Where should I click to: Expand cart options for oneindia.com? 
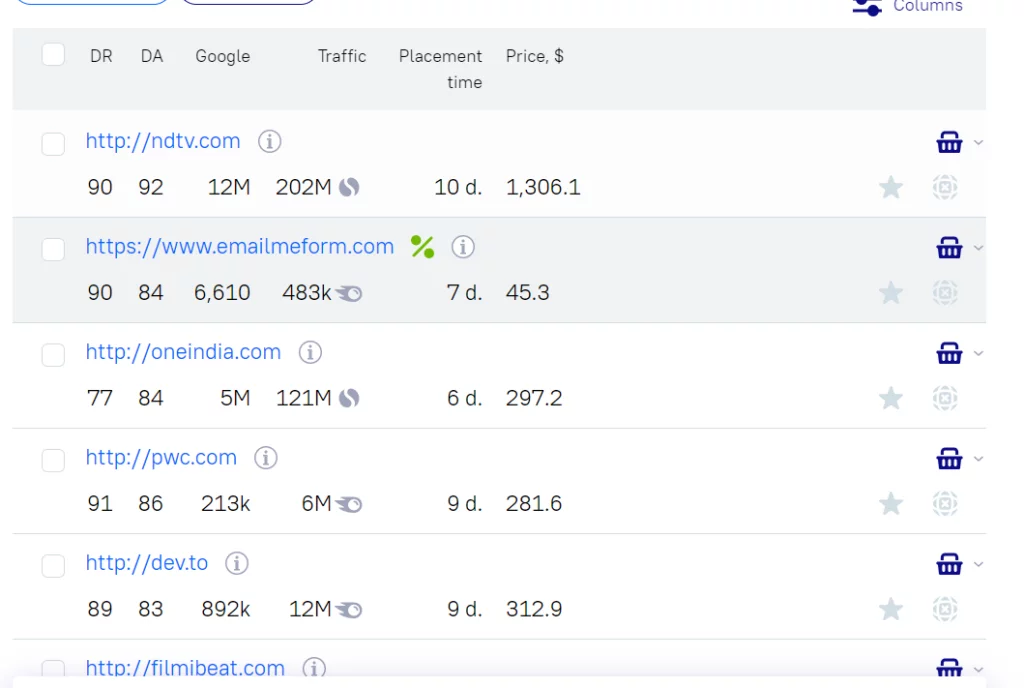978,354
